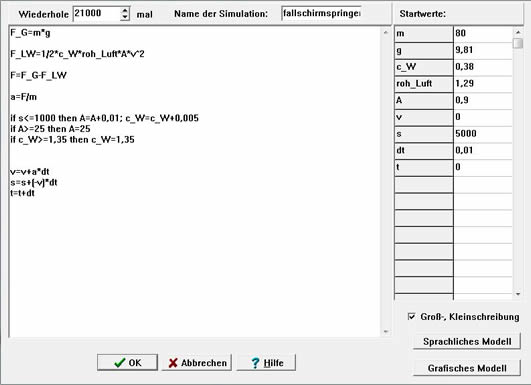This screenshot has height=385, width=531.
Task: Focus the Wiederhole repetitions field
Action: [x=97, y=14]
